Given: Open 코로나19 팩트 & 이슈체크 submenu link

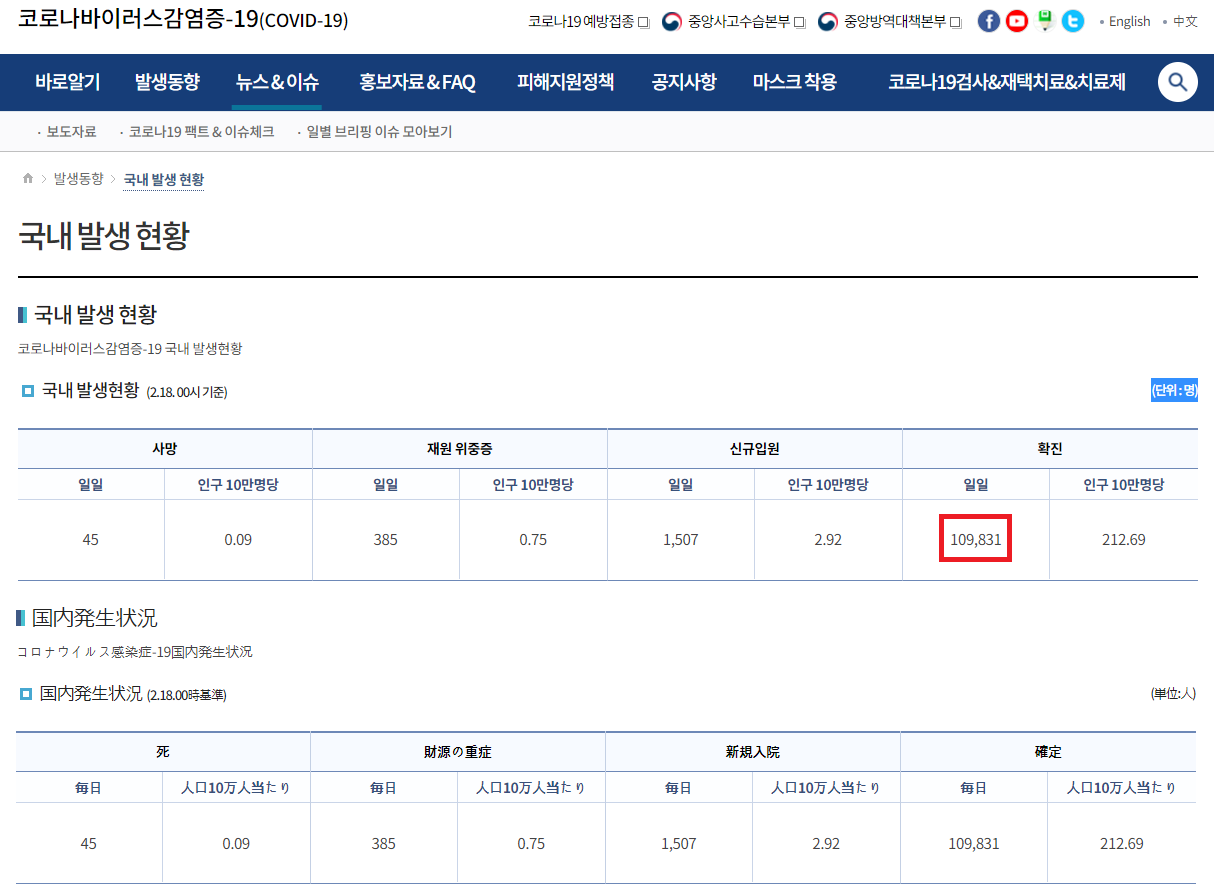Looking at the screenshot, I should (x=201, y=131).
